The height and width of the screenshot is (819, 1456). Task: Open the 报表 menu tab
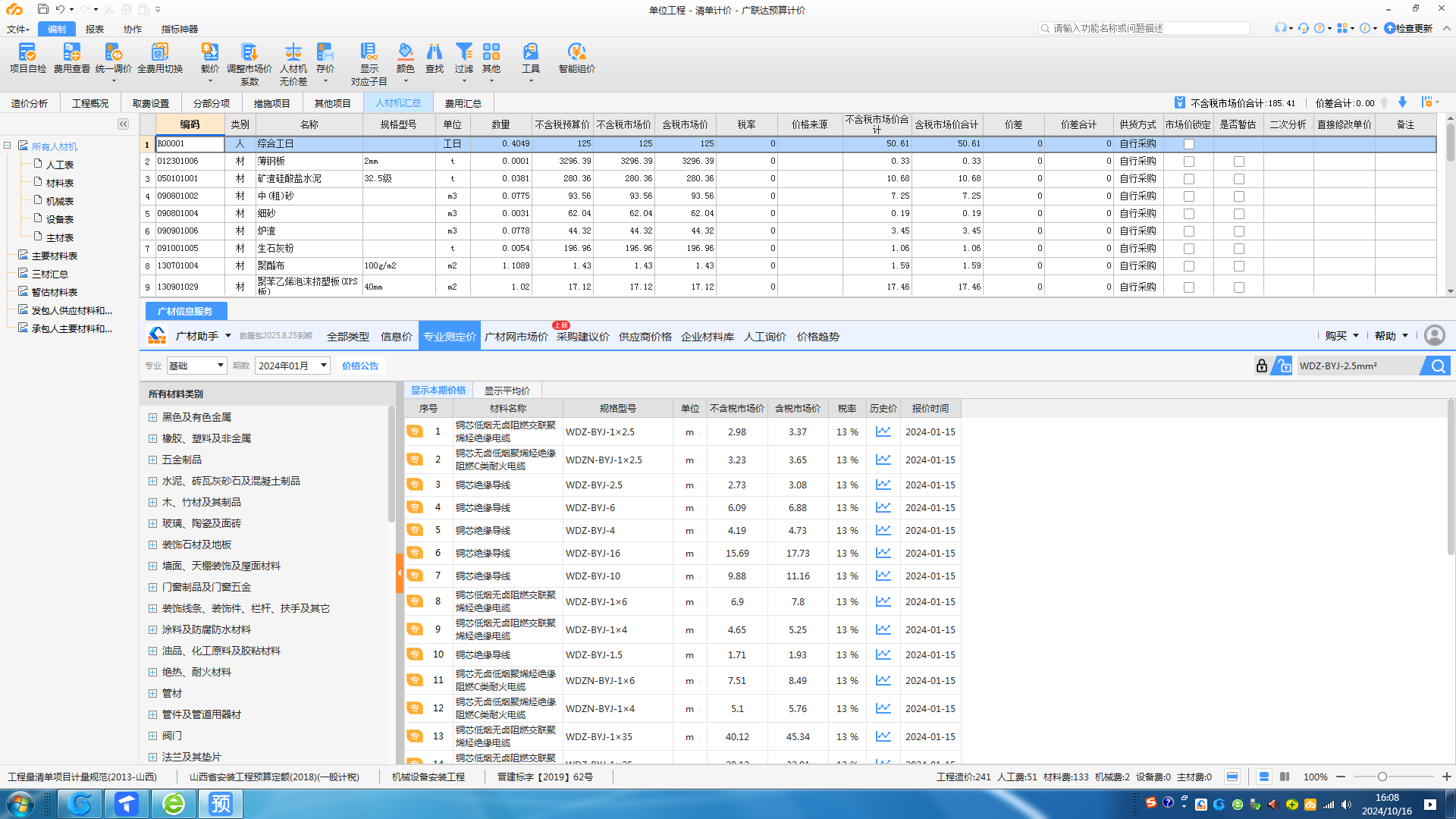click(95, 29)
